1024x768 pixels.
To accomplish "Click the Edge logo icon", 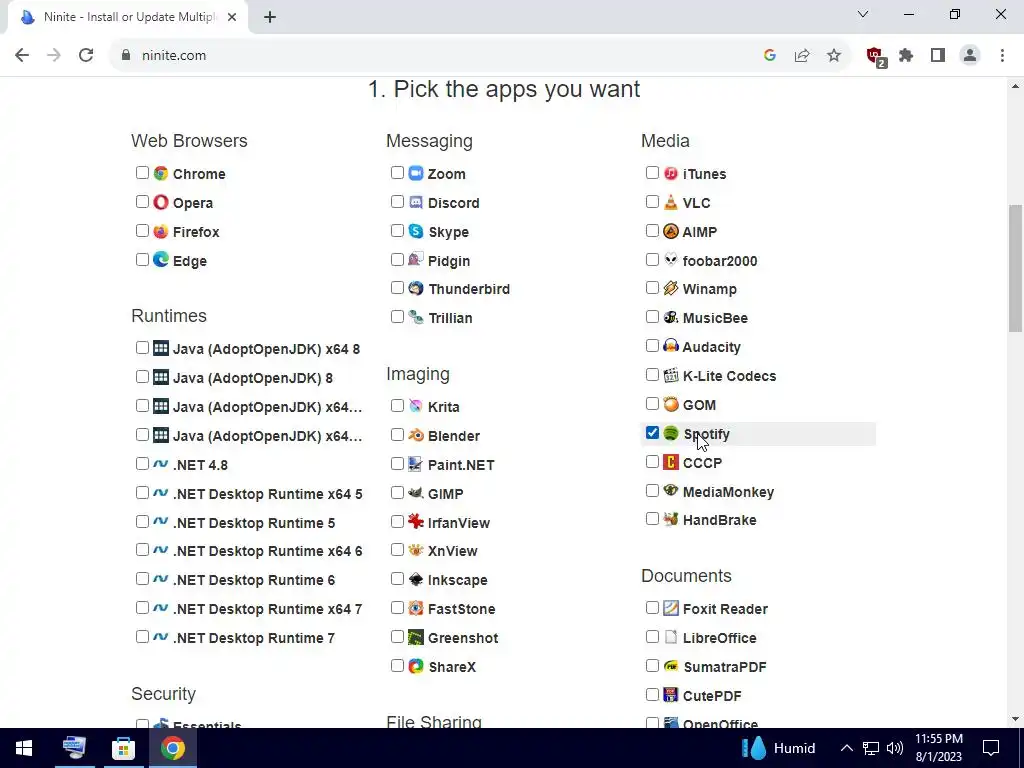I will (161, 260).
